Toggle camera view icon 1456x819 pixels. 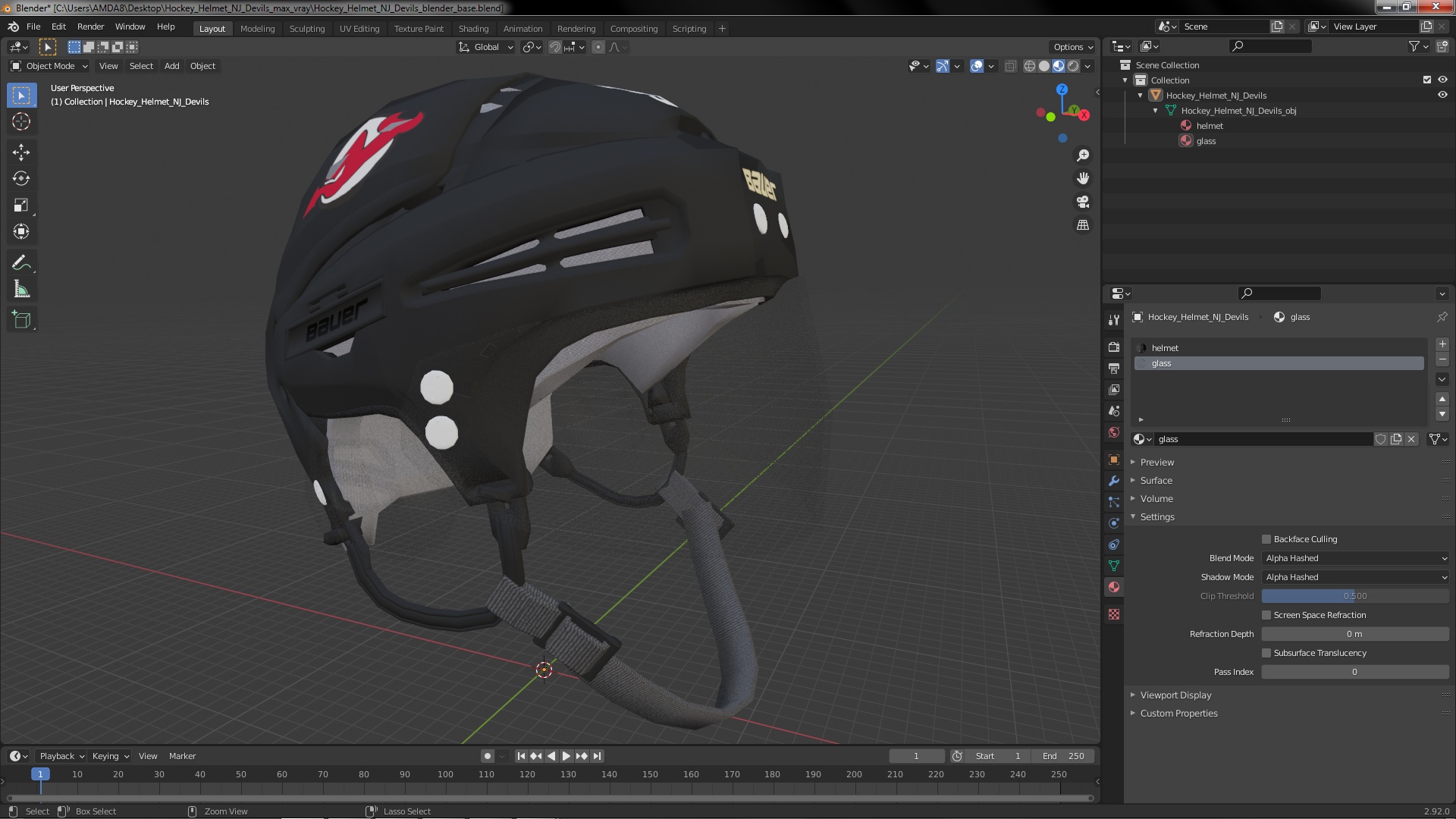pyautogui.click(x=1083, y=202)
